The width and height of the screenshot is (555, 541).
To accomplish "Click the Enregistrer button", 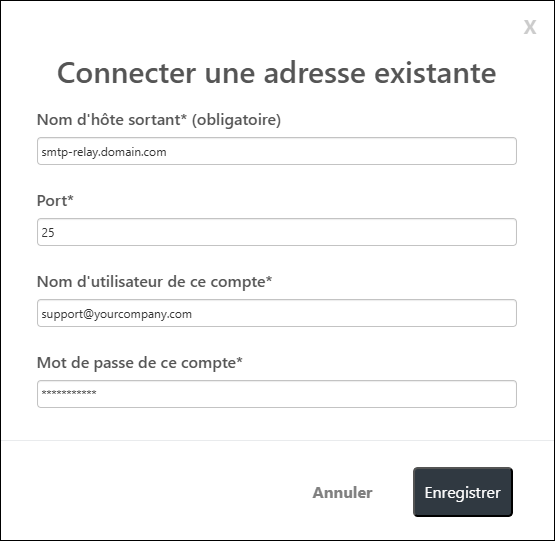I will point(463,492).
